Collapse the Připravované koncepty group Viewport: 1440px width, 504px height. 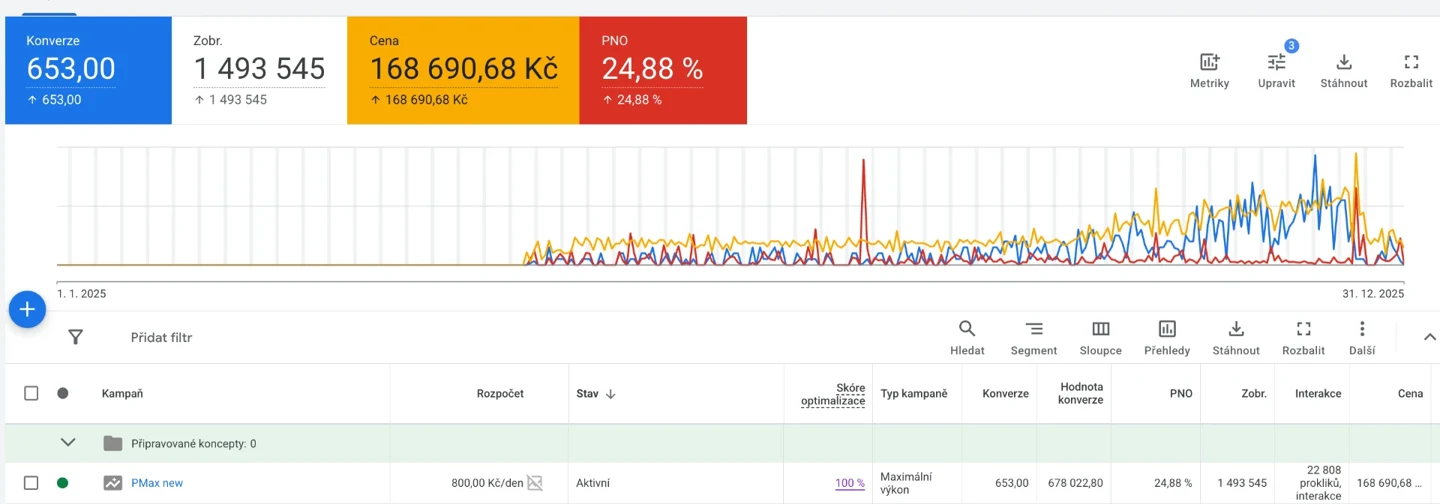pos(68,442)
